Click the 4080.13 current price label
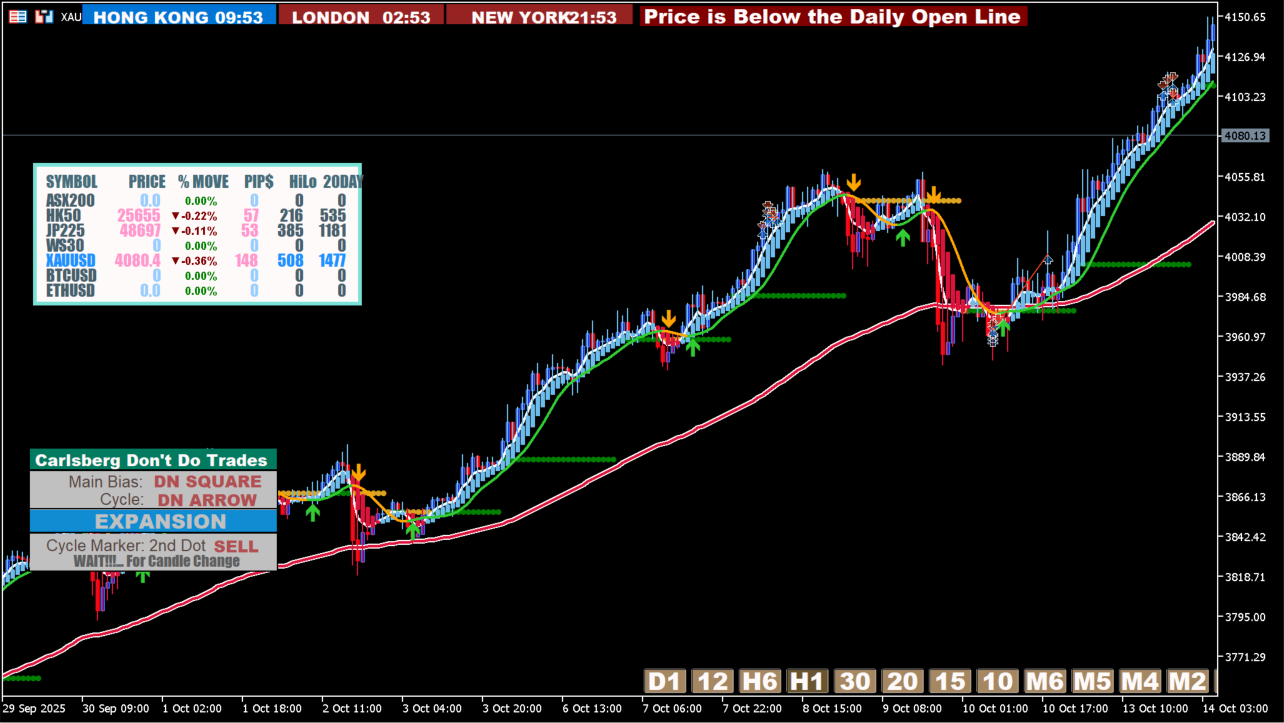Viewport: 1284px width, 723px height. tap(1244, 135)
